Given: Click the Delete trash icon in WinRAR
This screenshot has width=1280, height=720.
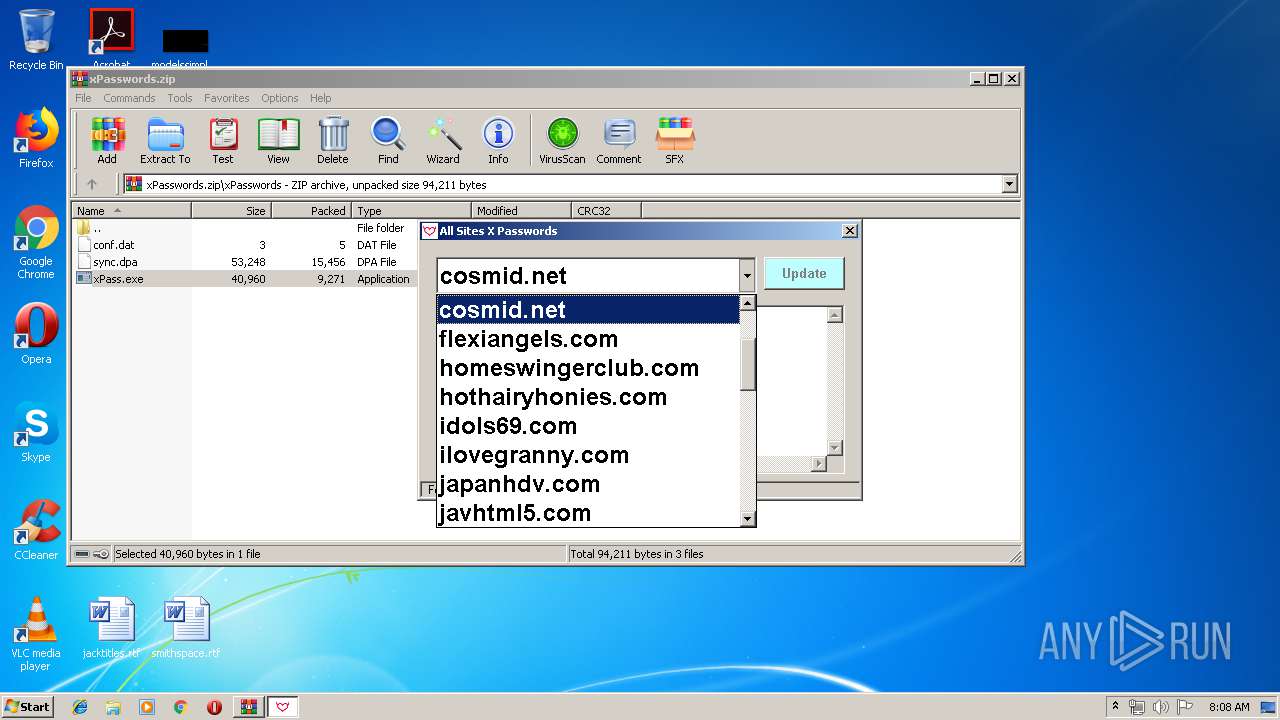Looking at the screenshot, I should click(x=333, y=140).
